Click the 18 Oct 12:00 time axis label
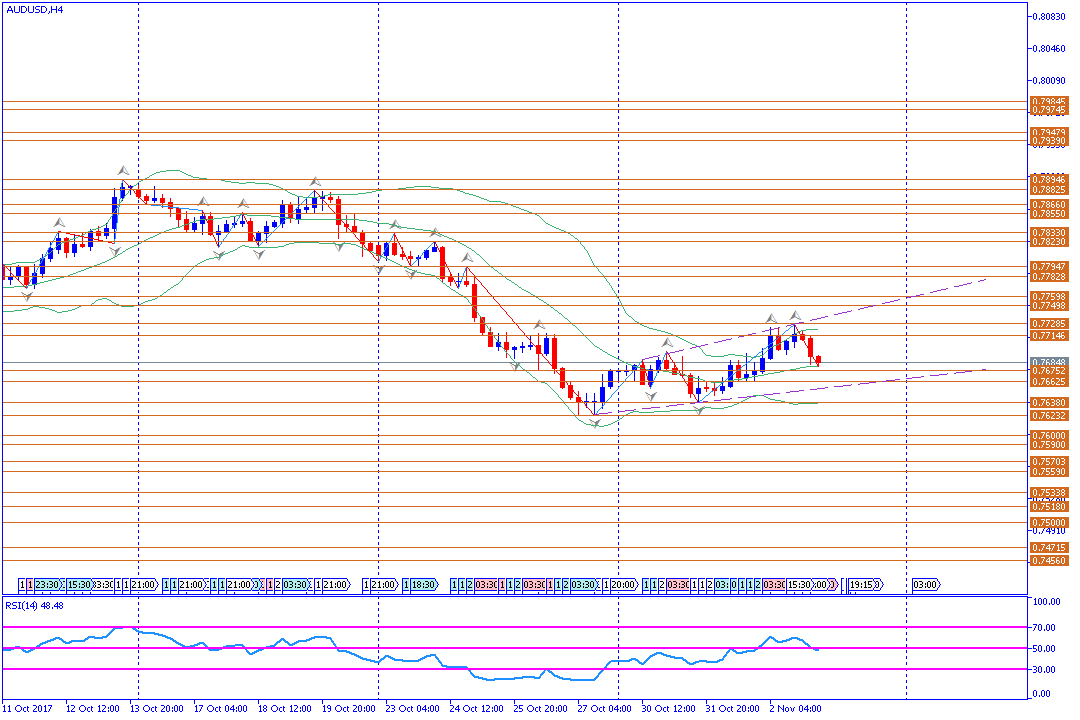The width and height of the screenshot is (1080, 720). click(x=284, y=708)
